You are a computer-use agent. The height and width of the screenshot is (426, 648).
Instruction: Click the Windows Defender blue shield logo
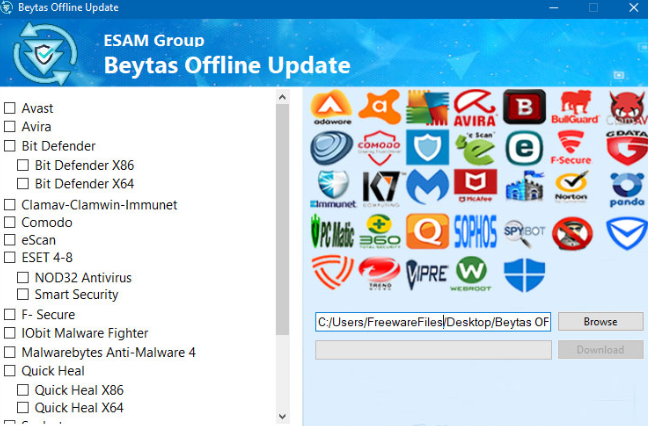(x=524, y=275)
